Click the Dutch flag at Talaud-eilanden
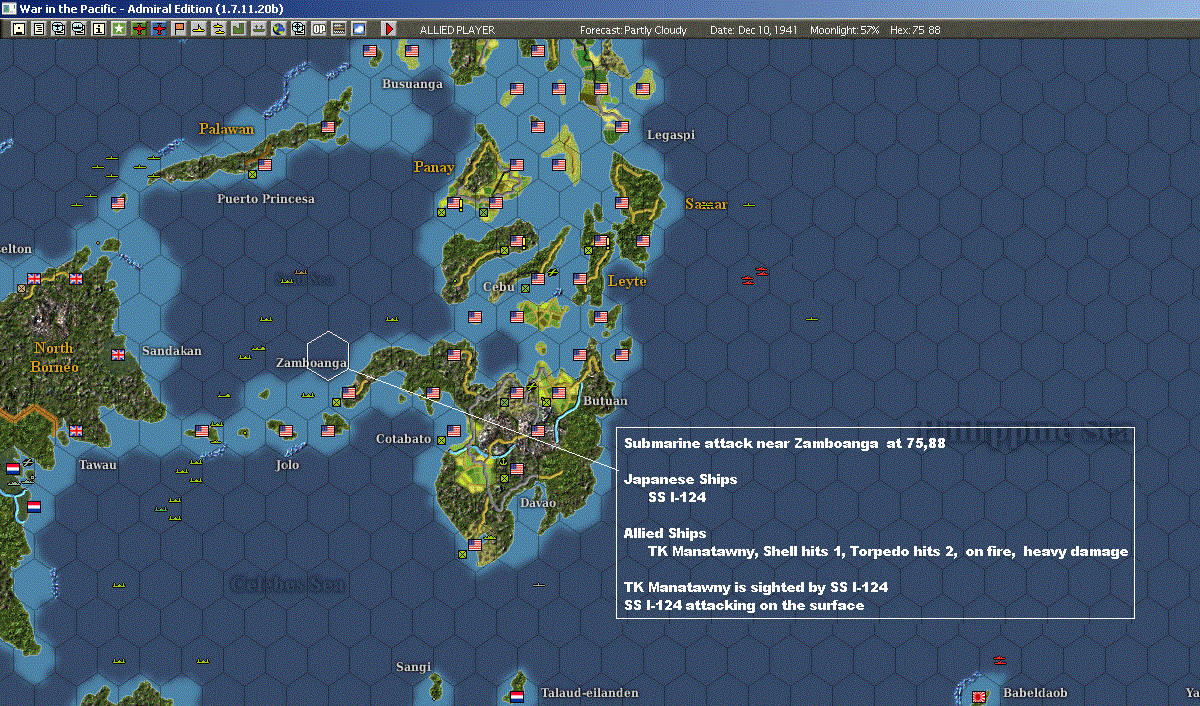 point(517,696)
